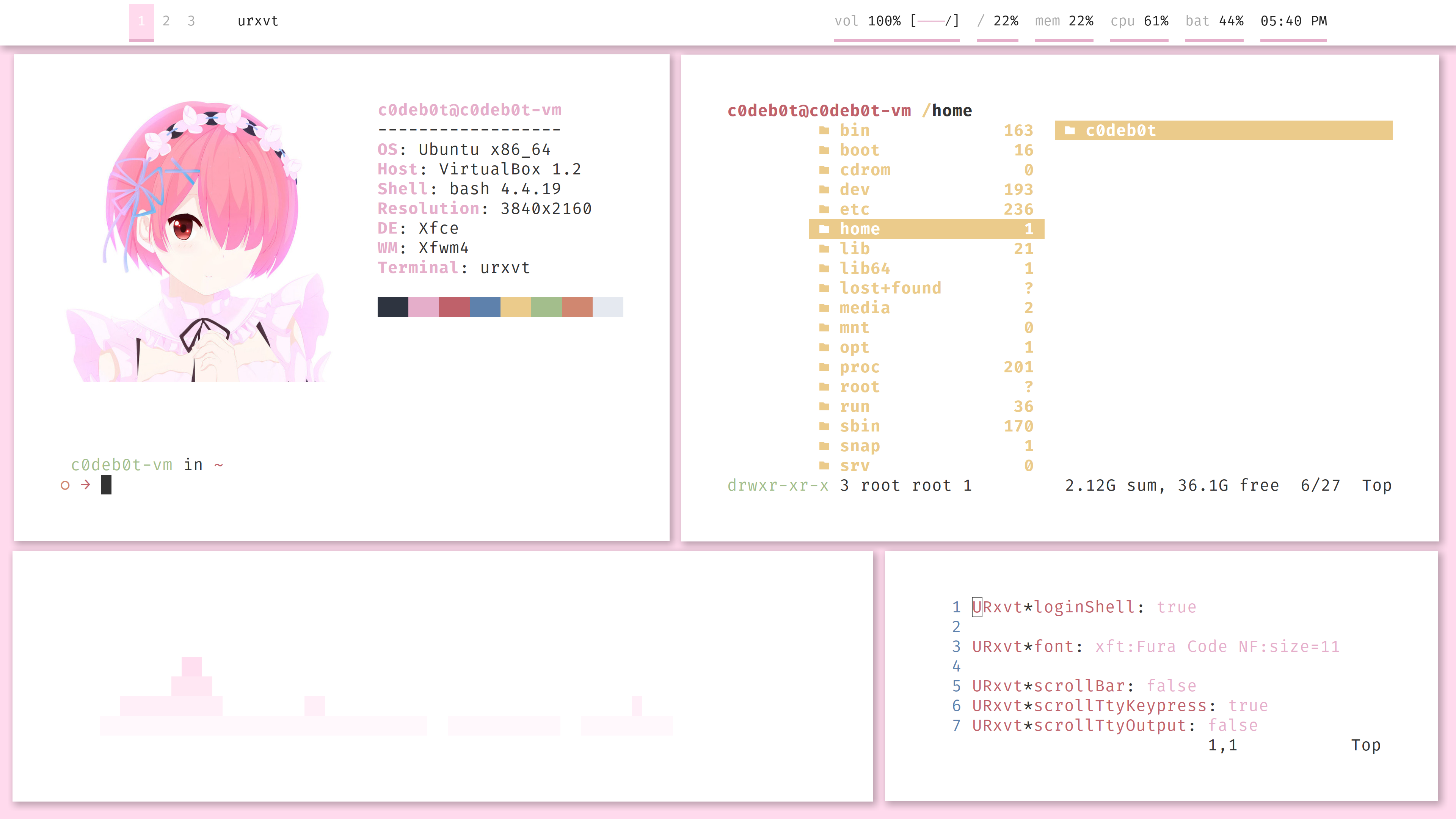Screen dimensions: 1456x819
Task: Select the active workspace 1 indicator
Action: tap(141, 21)
